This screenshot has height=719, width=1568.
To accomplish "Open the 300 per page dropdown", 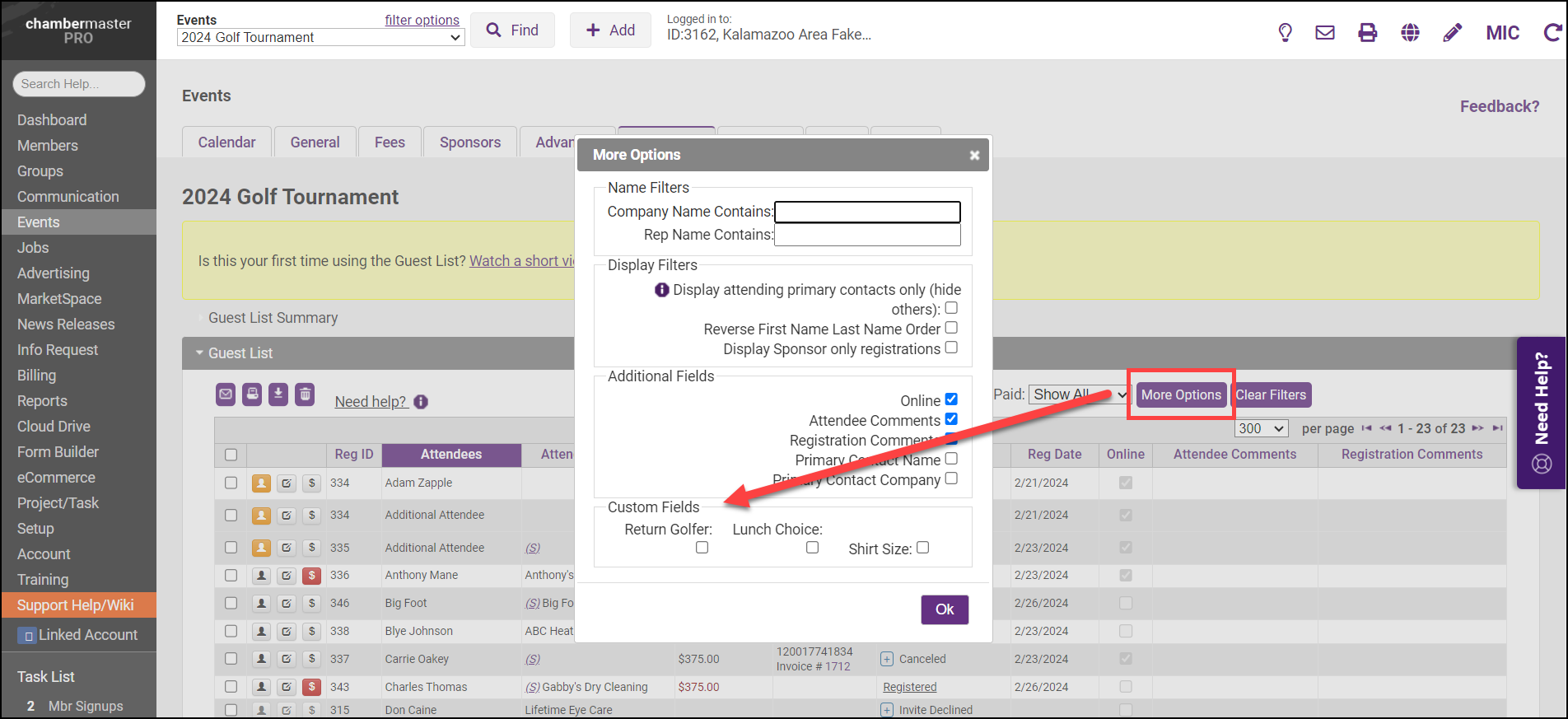I will [x=1261, y=428].
